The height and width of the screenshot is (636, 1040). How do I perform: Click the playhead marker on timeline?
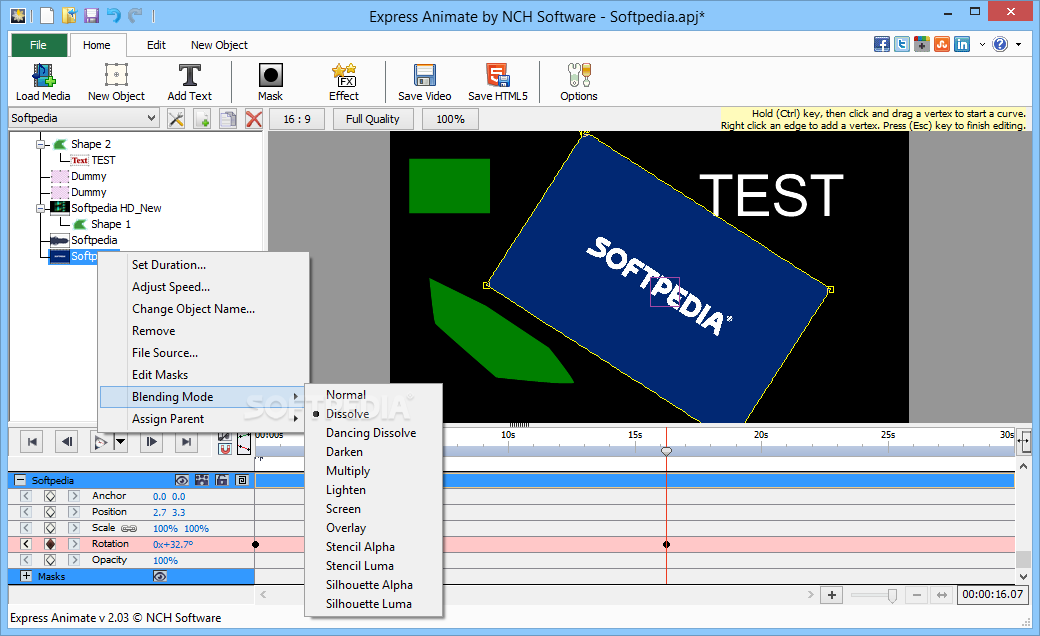tap(667, 451)
